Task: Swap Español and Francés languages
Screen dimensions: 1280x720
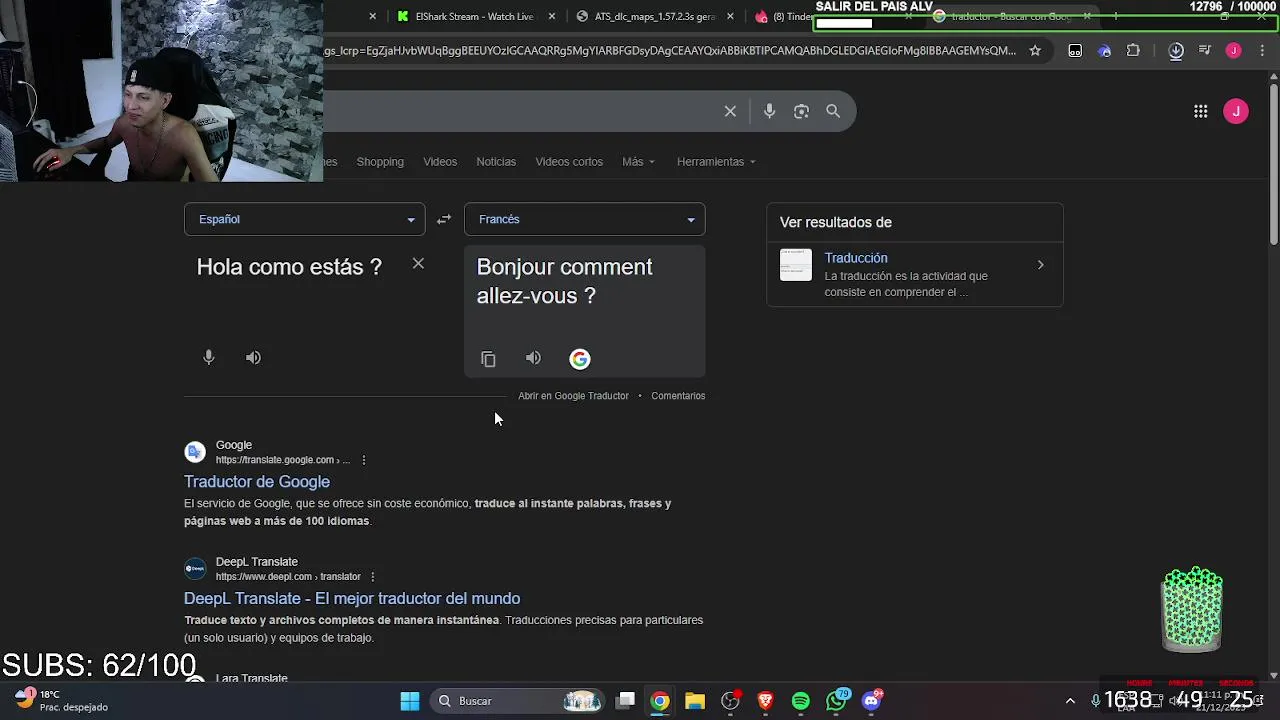Action: point(444,219)
